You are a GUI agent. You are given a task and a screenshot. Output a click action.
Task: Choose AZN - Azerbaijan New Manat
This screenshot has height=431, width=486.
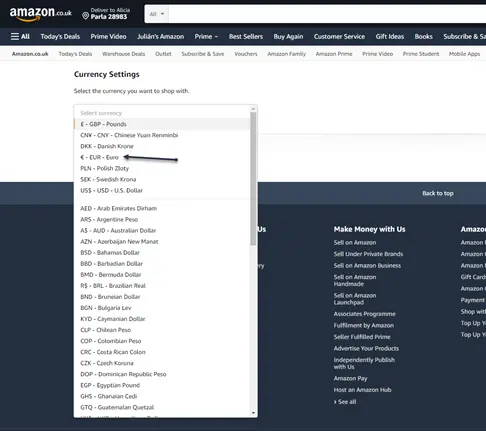(162, 241)
